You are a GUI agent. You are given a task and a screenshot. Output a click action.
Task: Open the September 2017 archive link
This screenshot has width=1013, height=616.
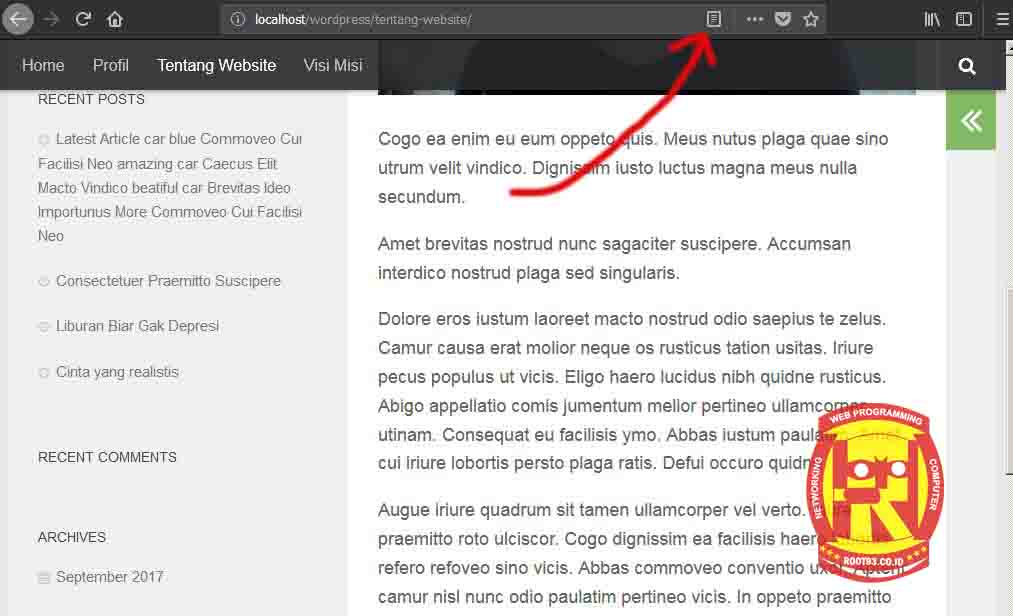(110, 577)
